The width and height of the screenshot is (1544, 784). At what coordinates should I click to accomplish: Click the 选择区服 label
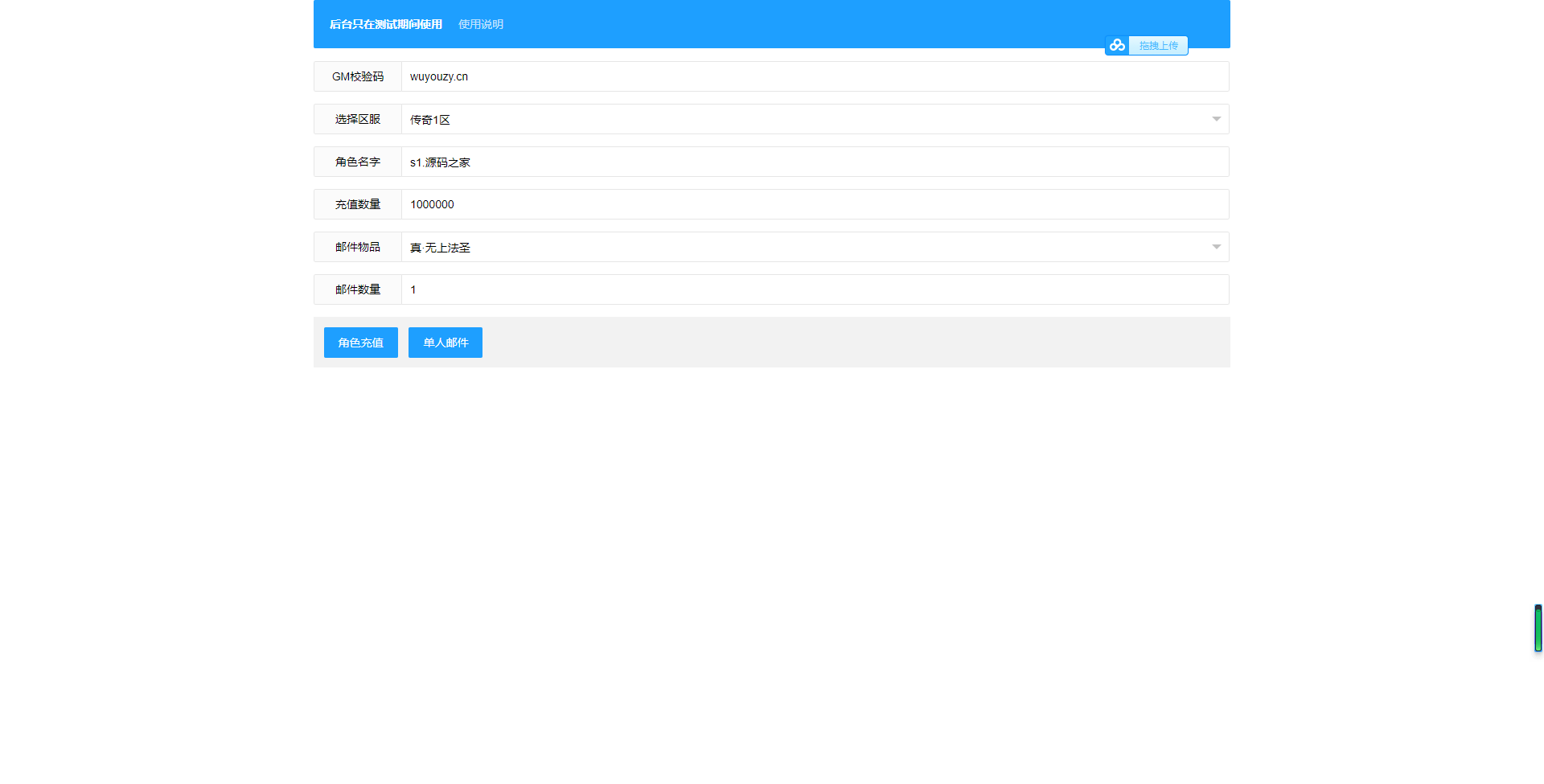358,119
